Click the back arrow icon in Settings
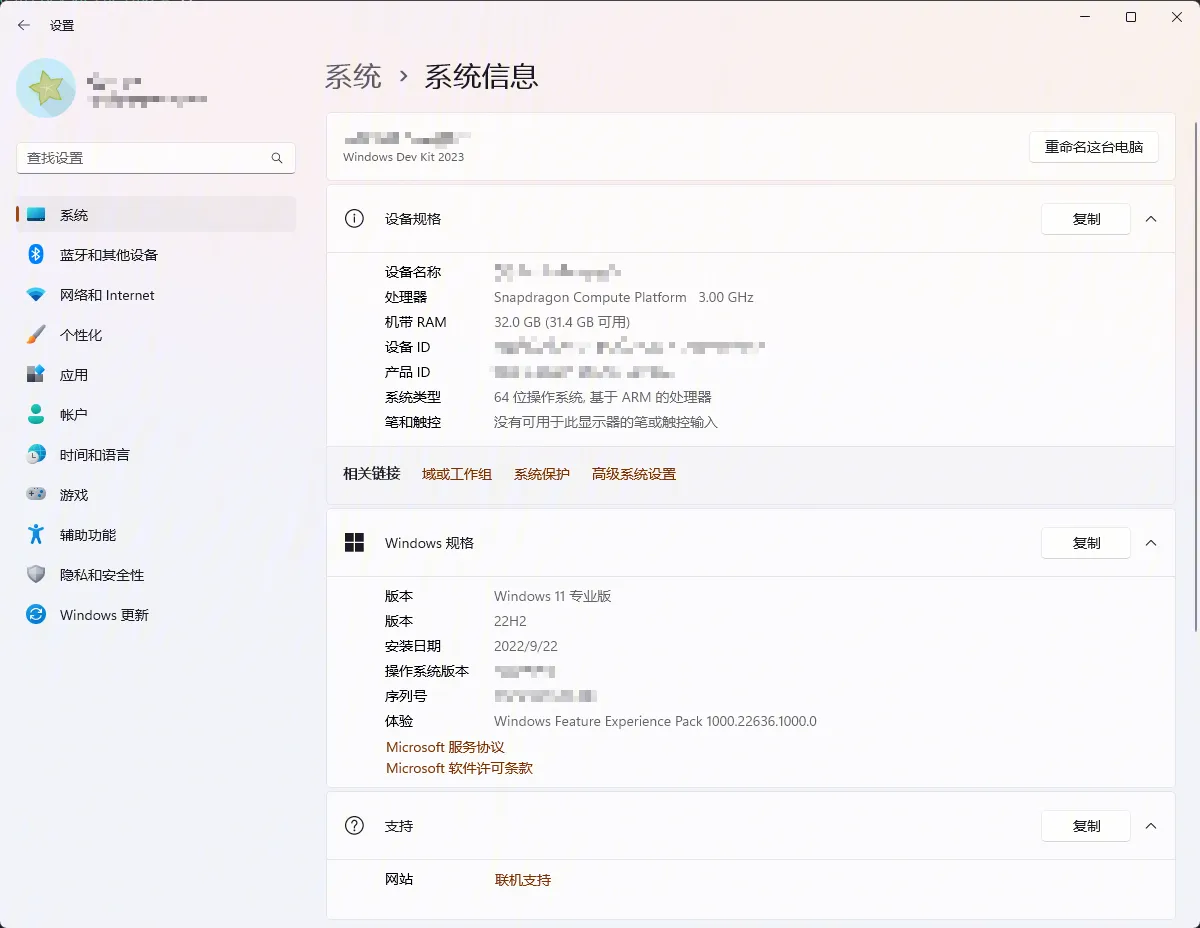 coord(24,25)
